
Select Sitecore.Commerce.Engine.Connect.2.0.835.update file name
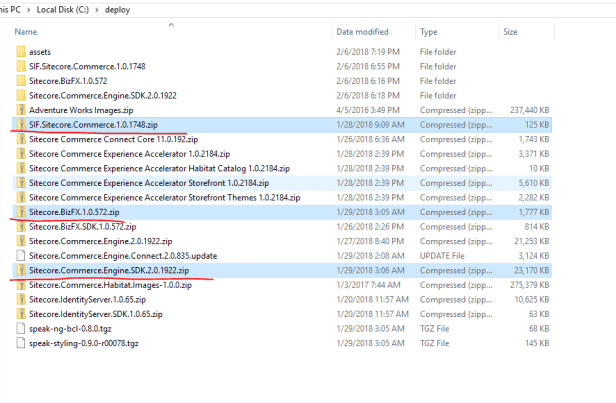123,256
